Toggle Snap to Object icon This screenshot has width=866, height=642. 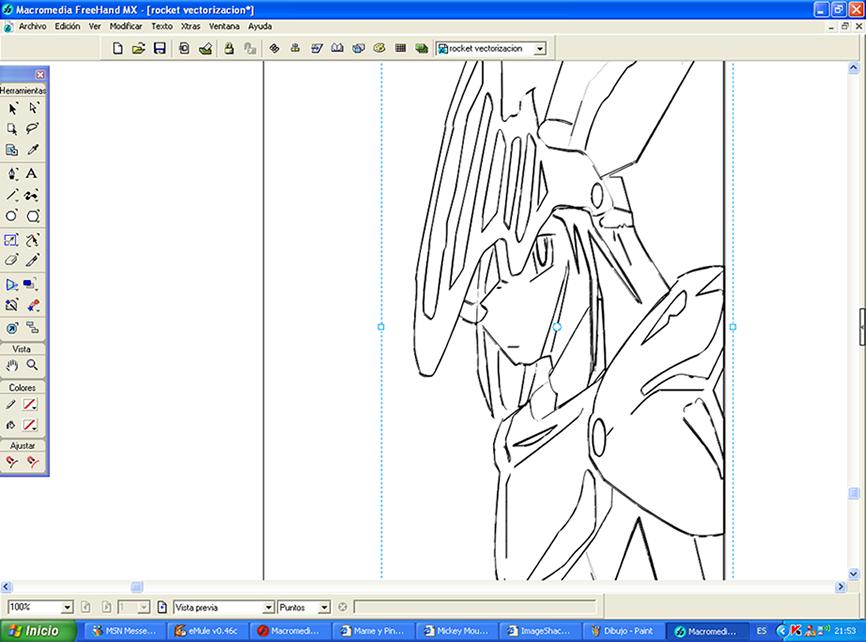pyautogui.click(x=33, y=461)
